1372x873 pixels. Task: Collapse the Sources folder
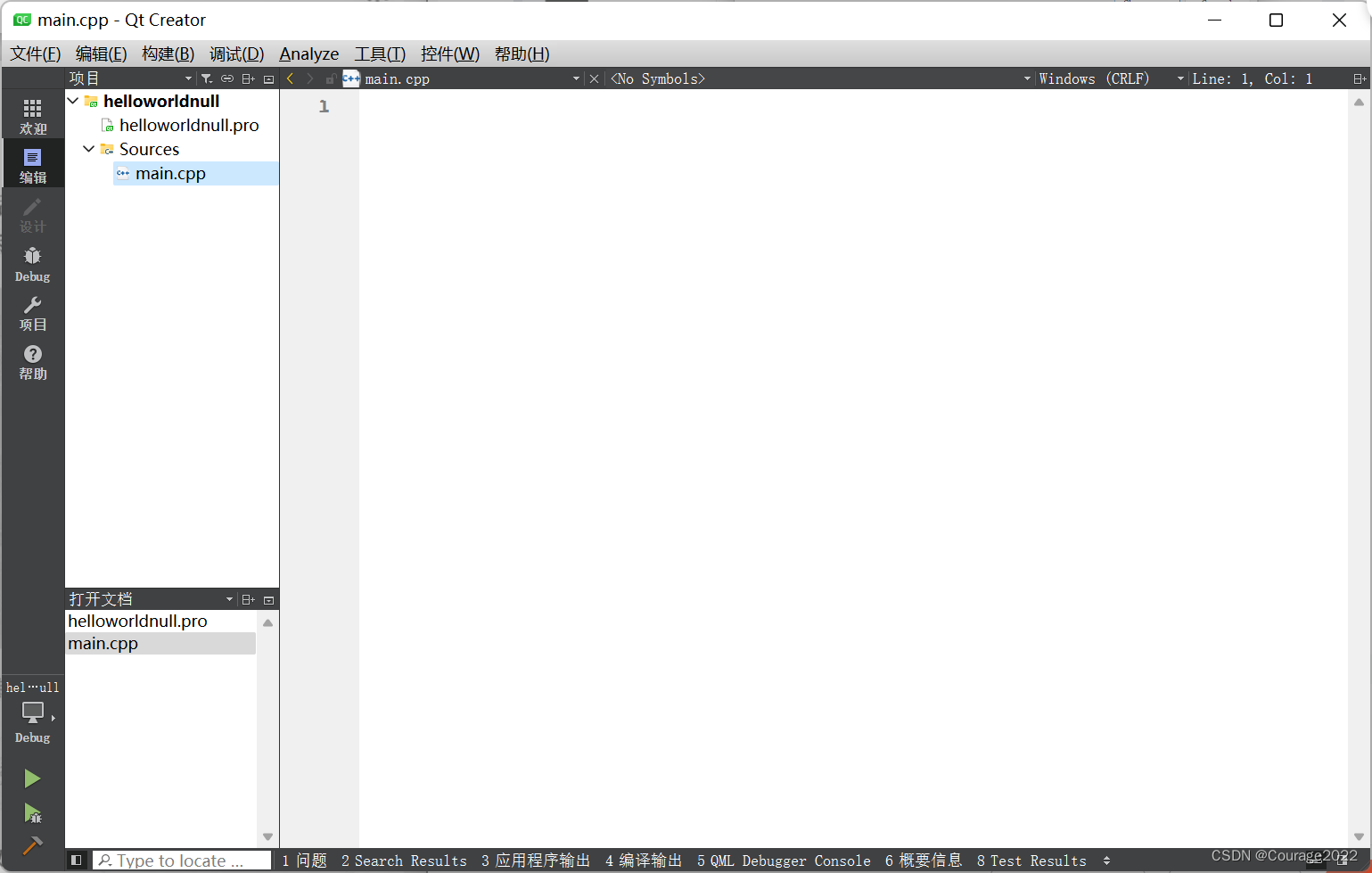click(x=89, y=149)
